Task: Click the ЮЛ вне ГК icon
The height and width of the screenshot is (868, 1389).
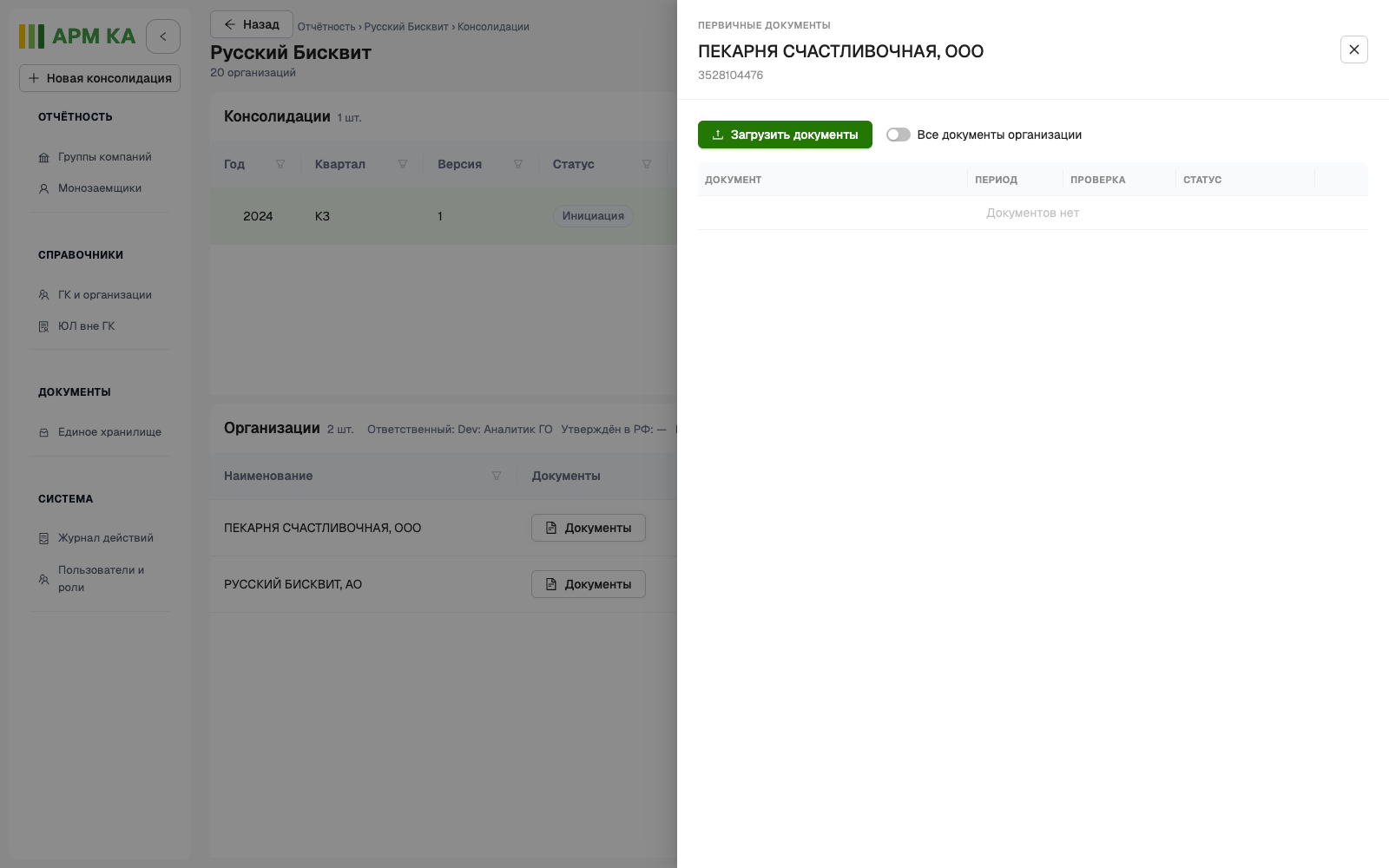Action: tap(43, 327)
